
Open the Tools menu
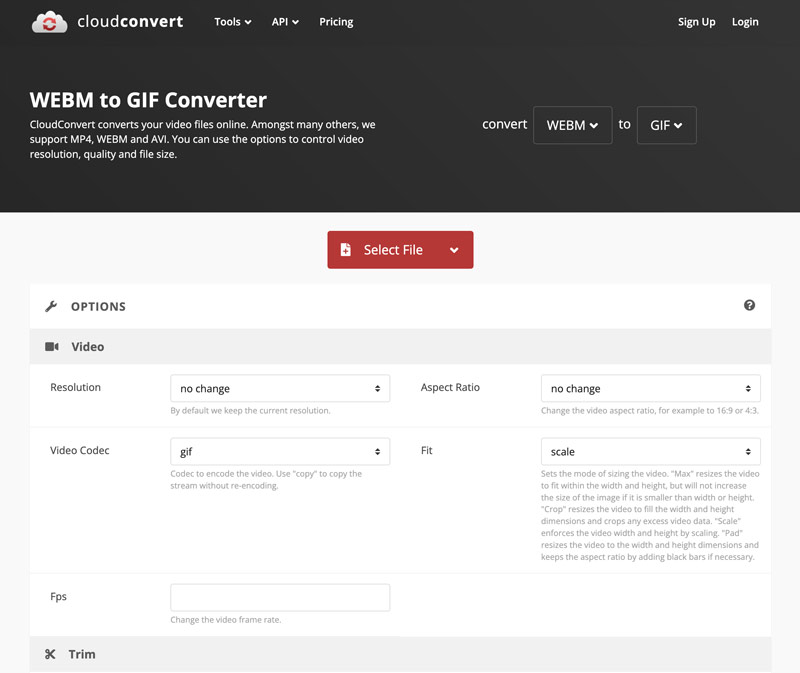click(233, 22)
